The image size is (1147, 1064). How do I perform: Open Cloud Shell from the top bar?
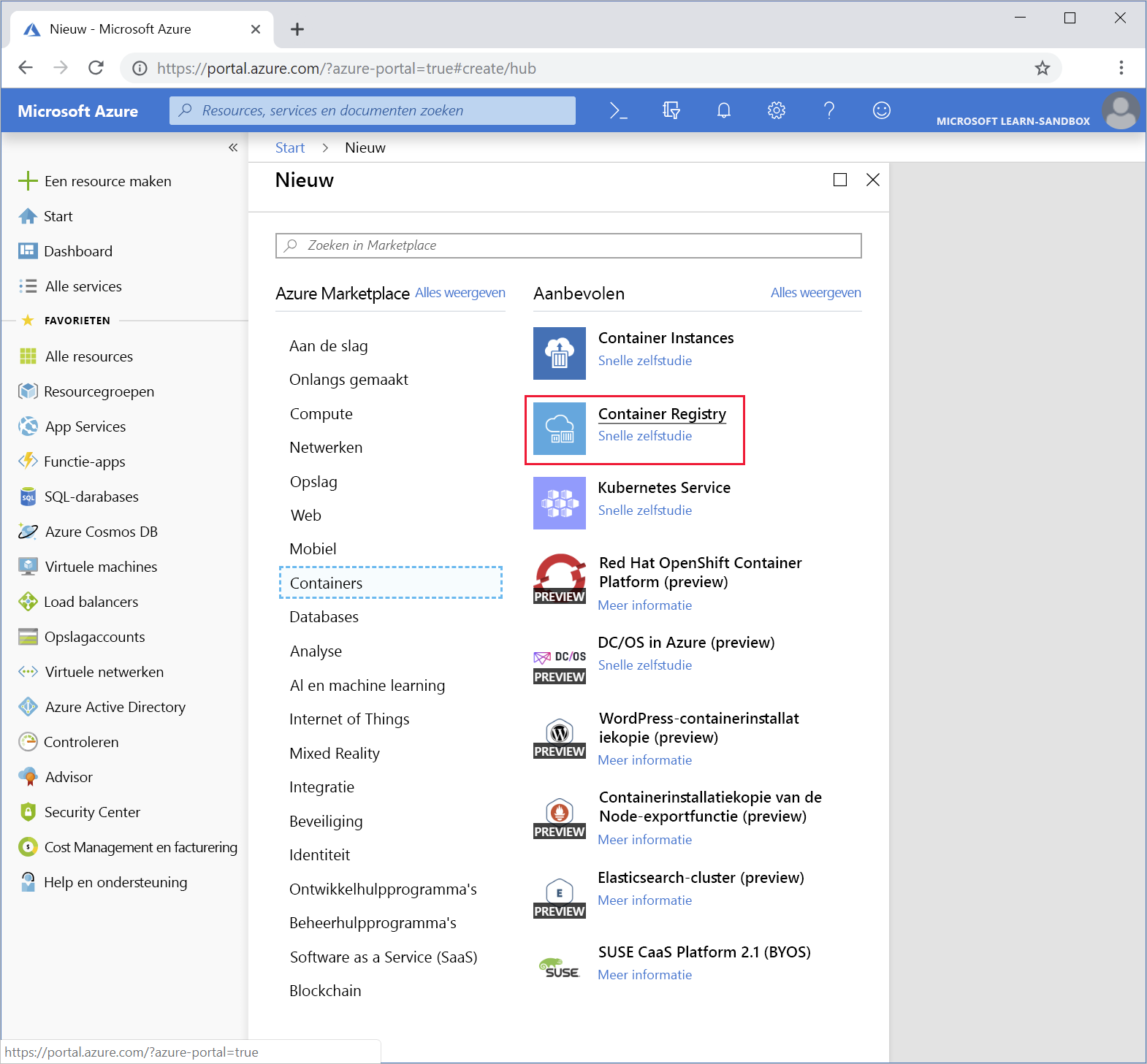[618, 110]
